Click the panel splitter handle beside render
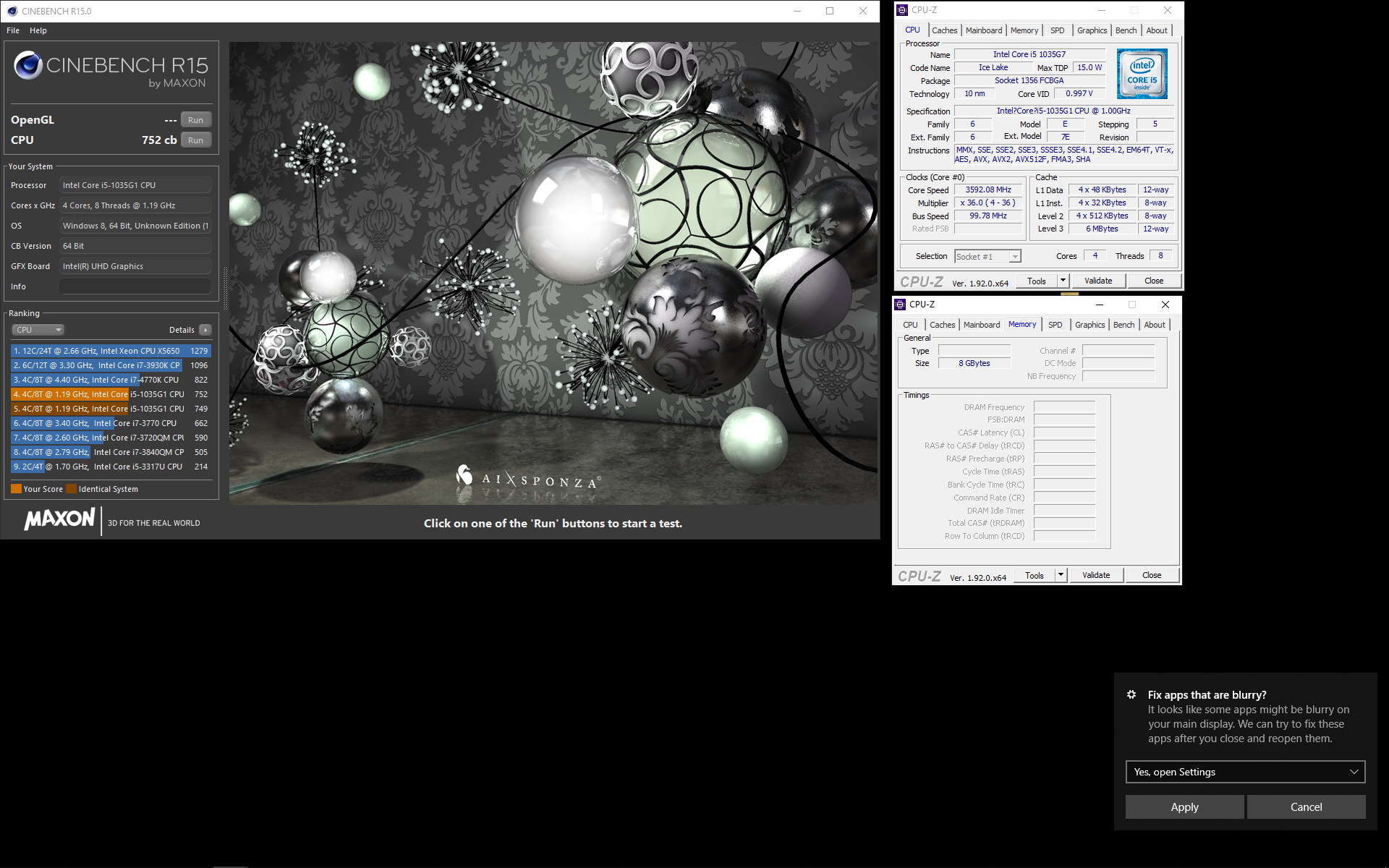Image resolution: width=1389 pixels, height=868 pixels. (x=225, y=288)
